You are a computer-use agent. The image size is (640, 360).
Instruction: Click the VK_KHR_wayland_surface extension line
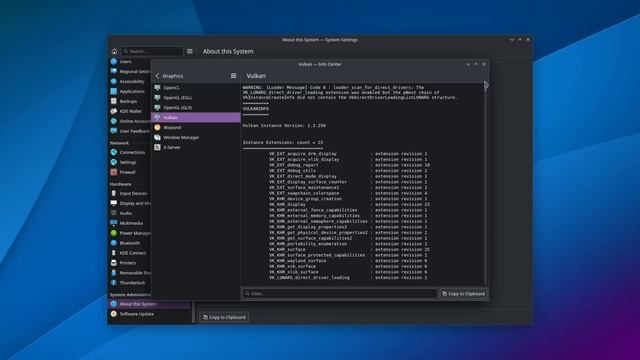(348, 260)
